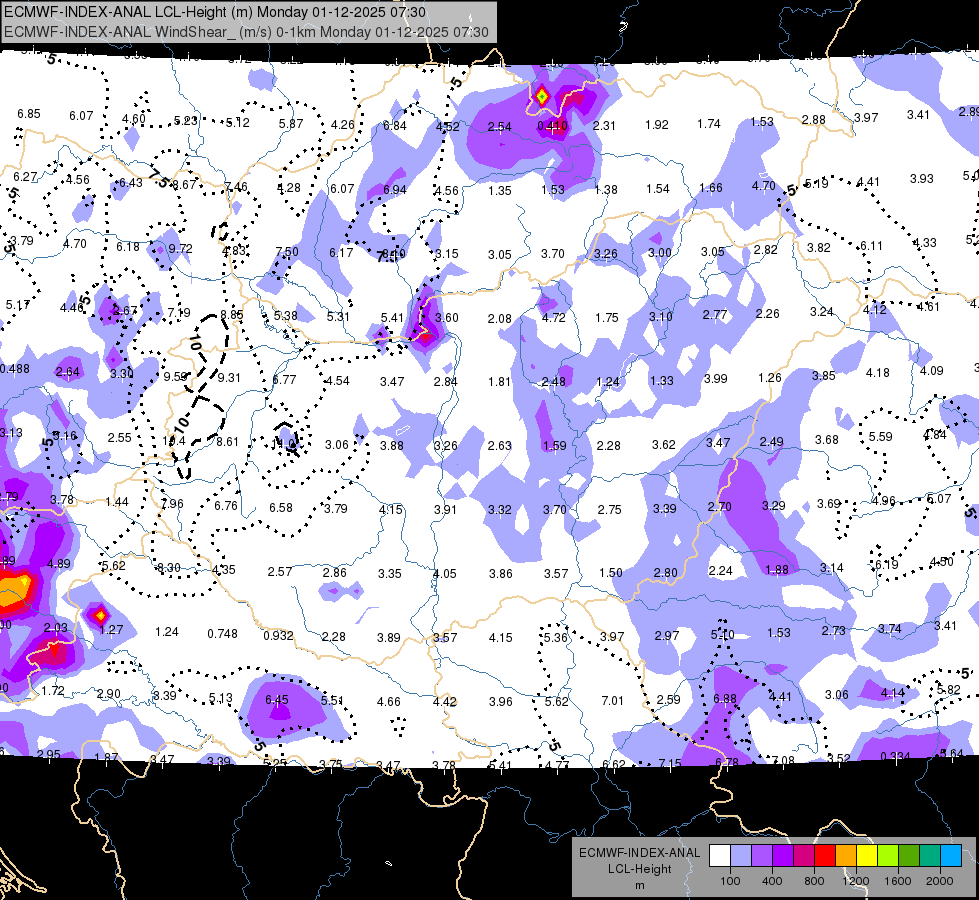
Task: Click the grid value 2.64
Action: tap(68, 372)
